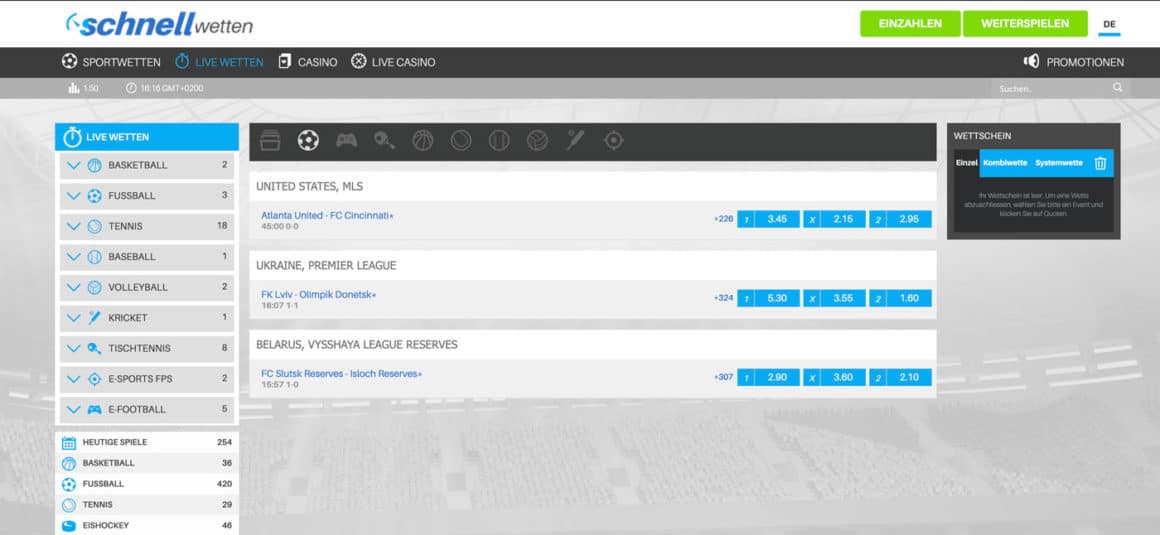Select the volleyball icon in the filter bar
The image size is (1160, 535).
click(537, 140)
